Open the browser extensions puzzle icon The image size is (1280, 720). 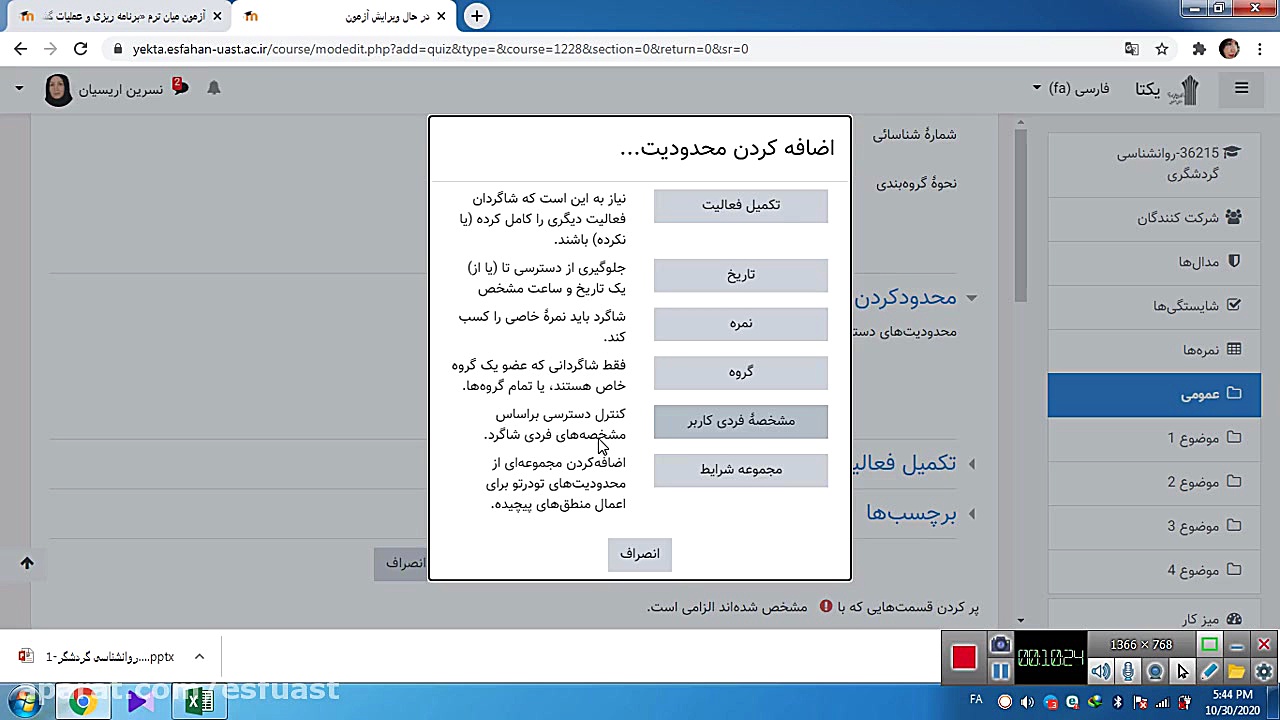(1199, 49)
